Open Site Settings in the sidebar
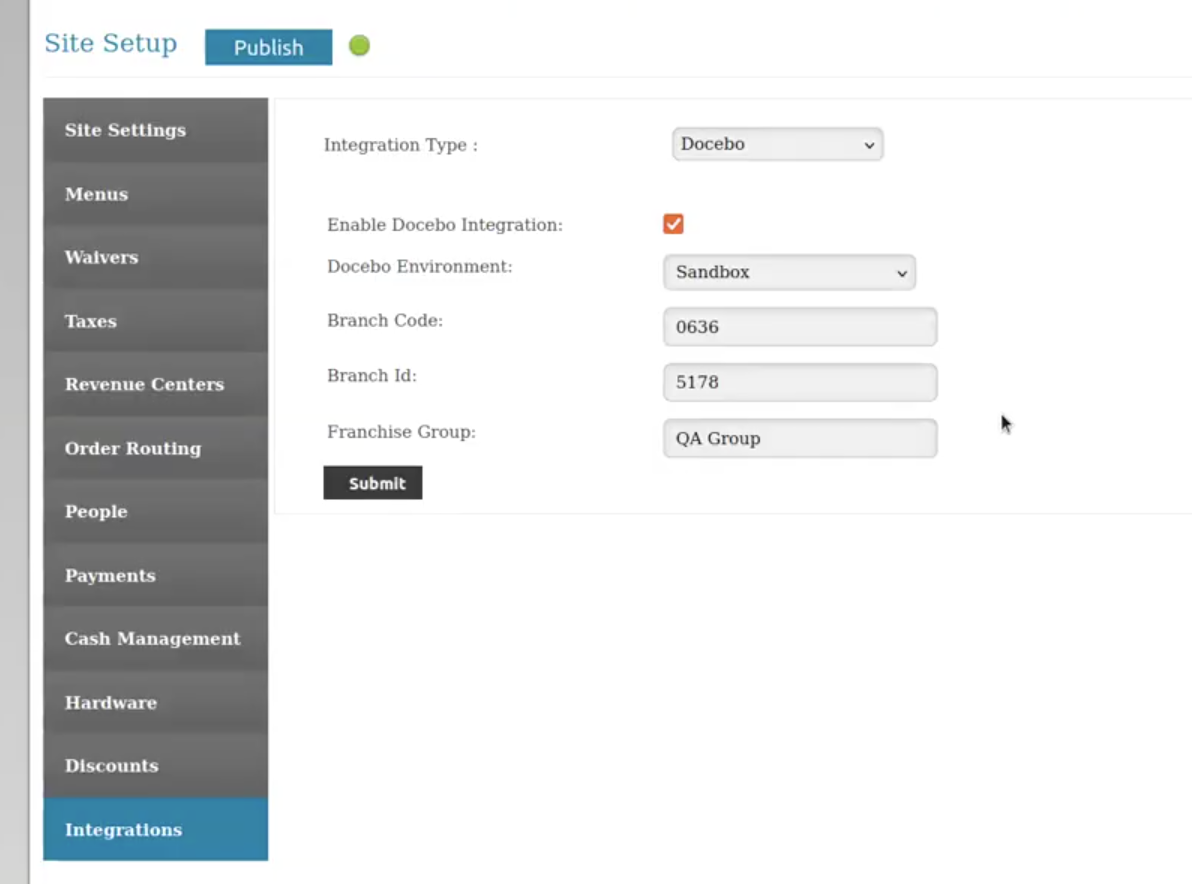1192x884 pixels. (x=155, y=130)
